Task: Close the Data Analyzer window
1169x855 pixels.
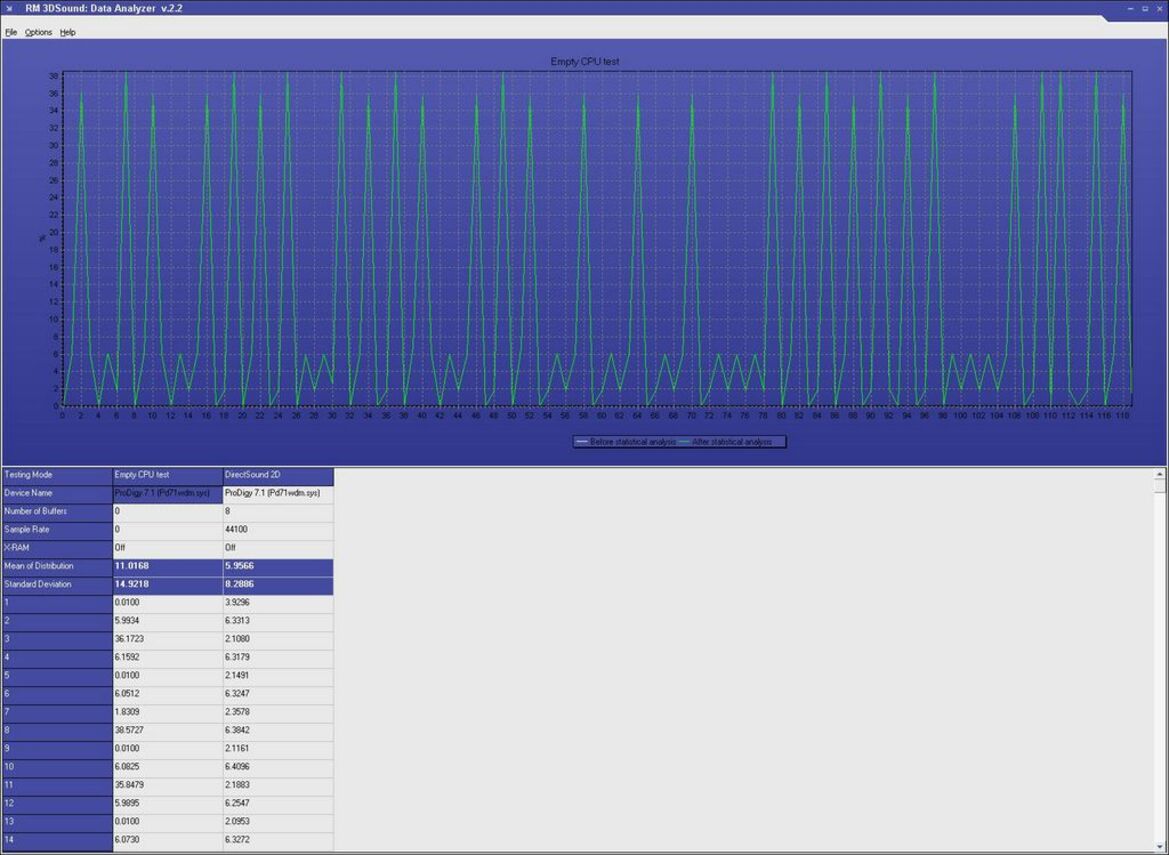Action: (1159, 8)
